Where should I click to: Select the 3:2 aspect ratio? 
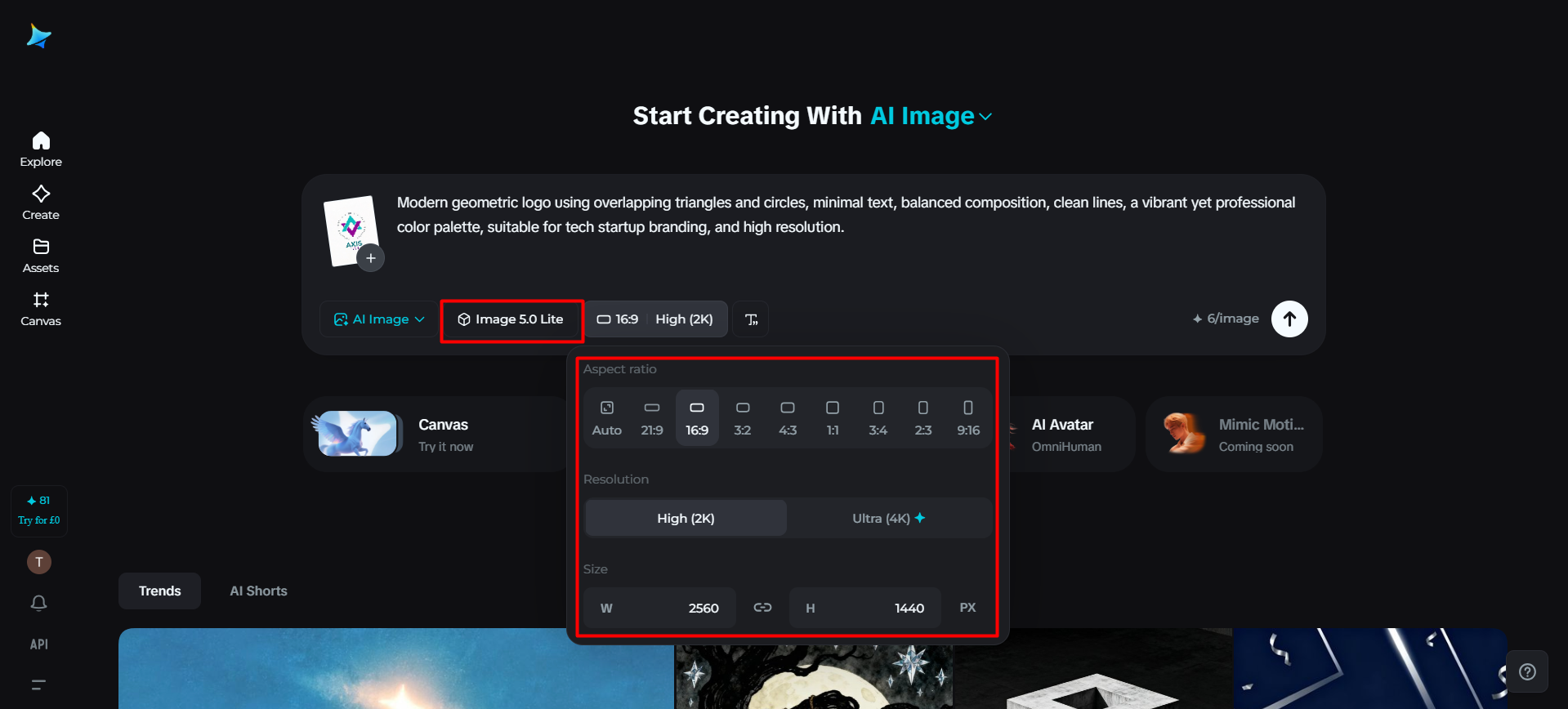point(743,417)
